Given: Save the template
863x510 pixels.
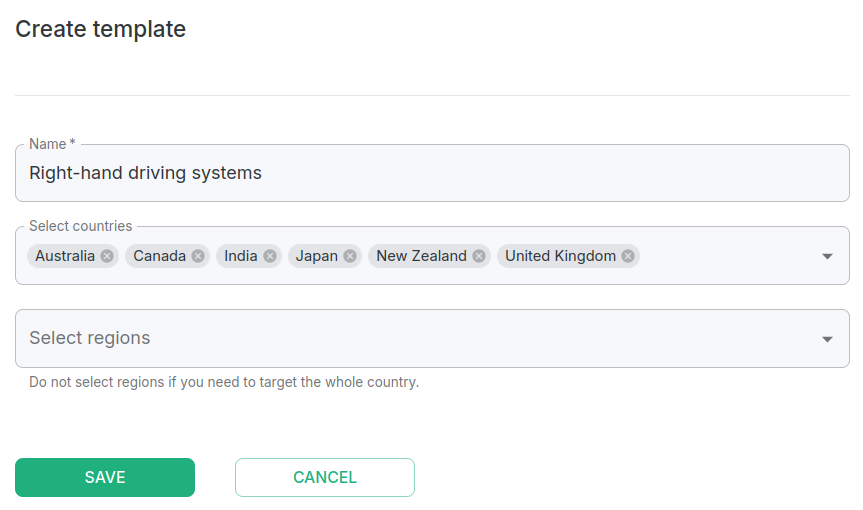Looking at the screenshot, I should (105, 478).
